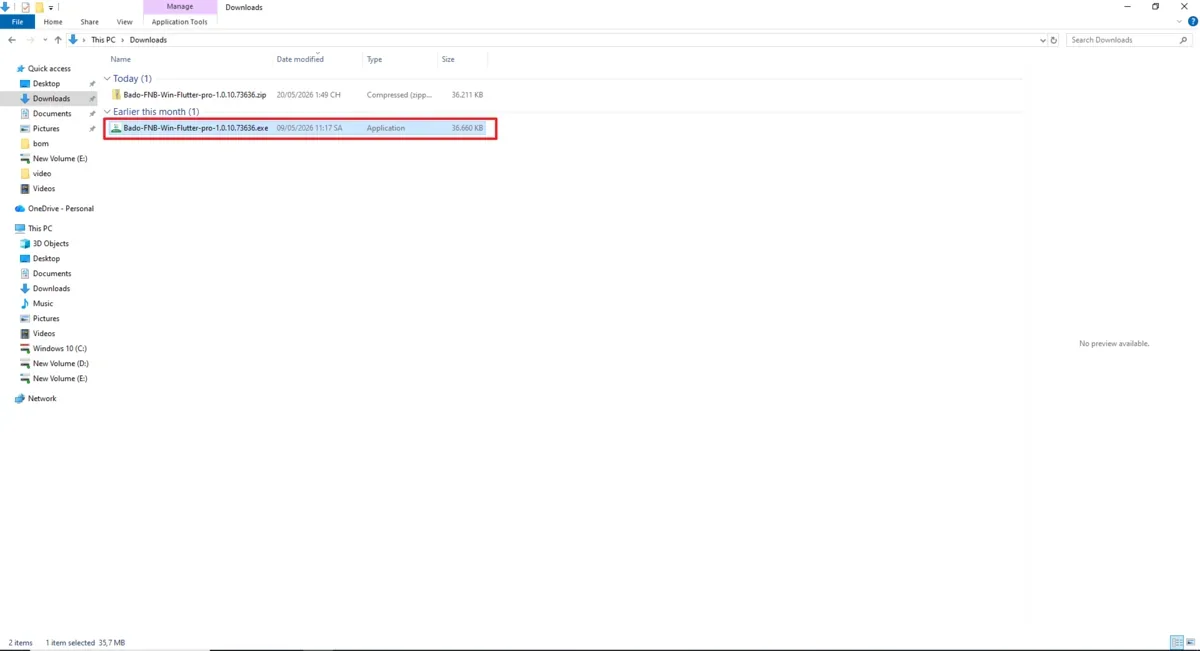Open the recent locations dropdown
Viewport: 1200px width, 651px height.
click(x=44, y=40)
